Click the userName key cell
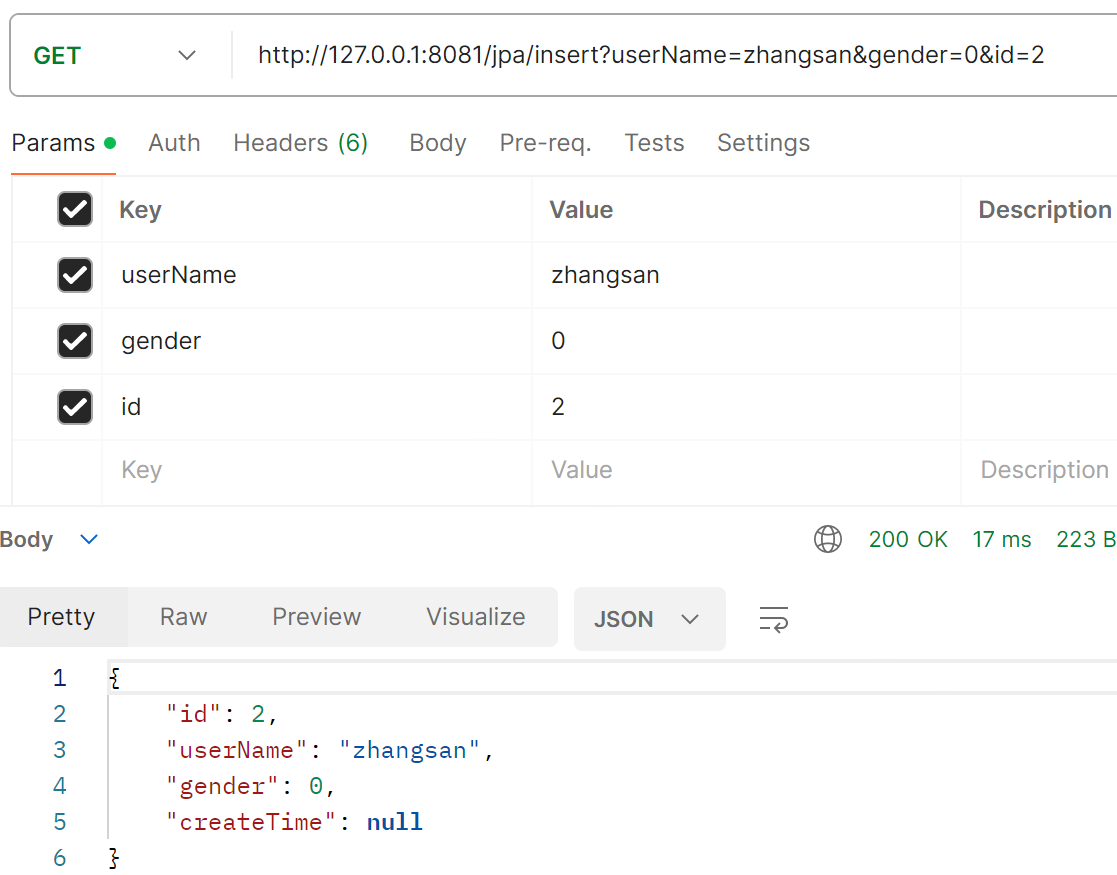This screenshot has width=1117, height=875. (x=317, y=275)
